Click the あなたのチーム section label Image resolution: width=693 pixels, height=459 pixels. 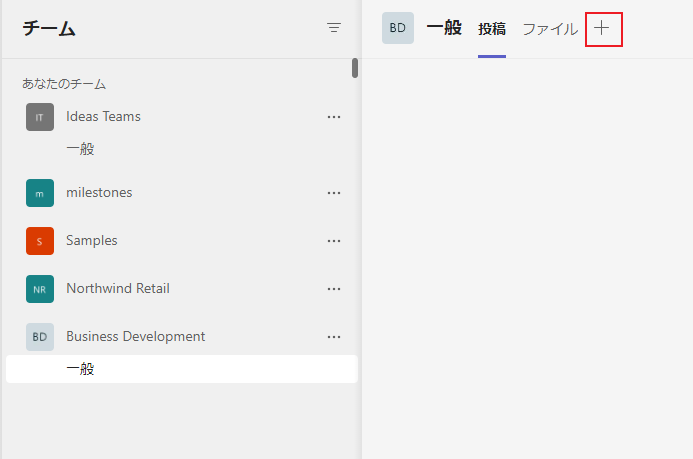64,83
